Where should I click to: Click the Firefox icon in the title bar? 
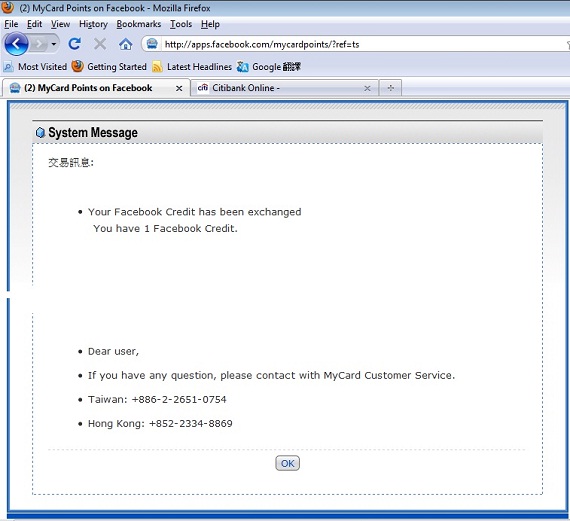(x=7, y=7)
